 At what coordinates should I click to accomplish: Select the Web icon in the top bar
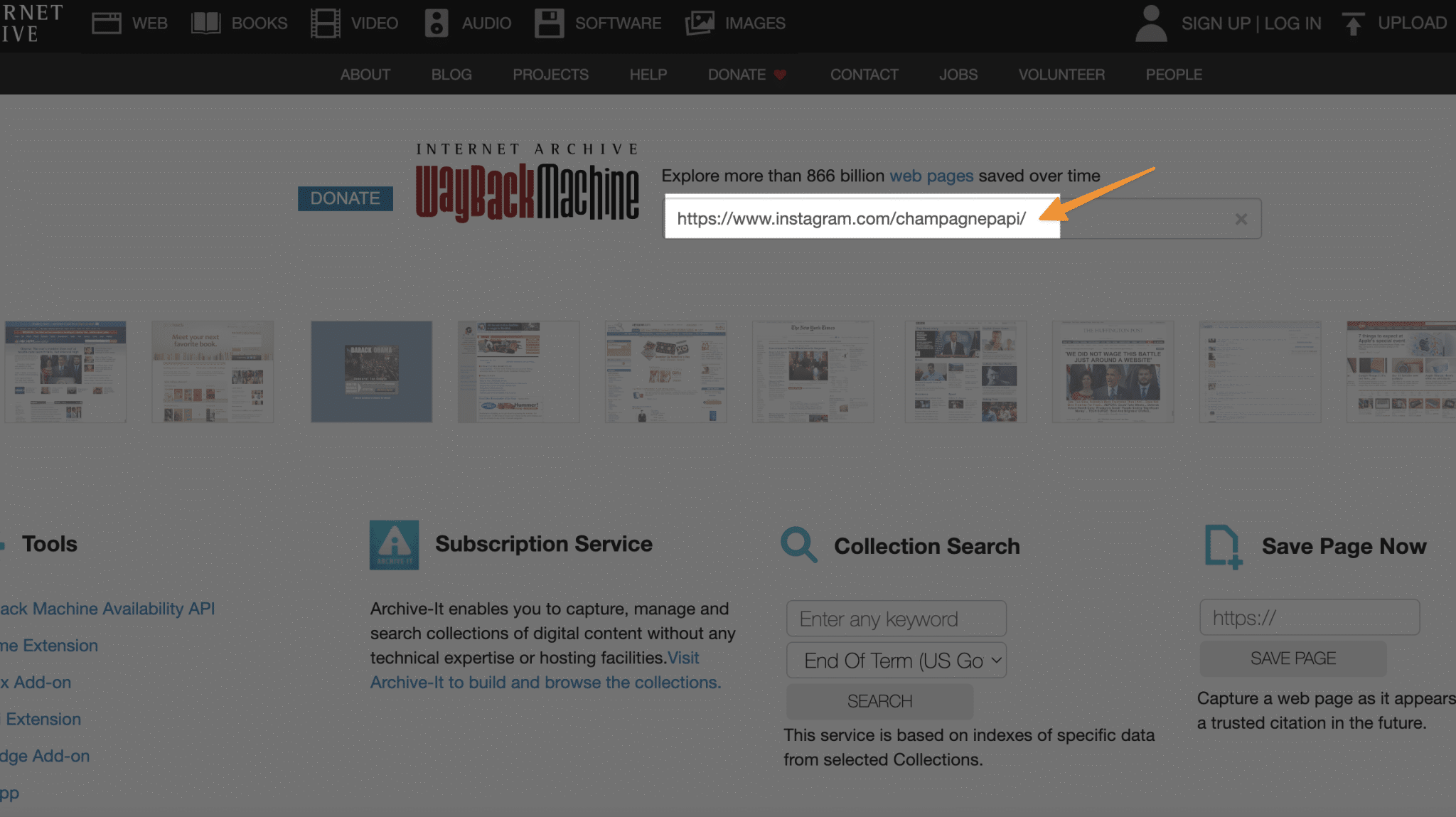pos(106,22)
